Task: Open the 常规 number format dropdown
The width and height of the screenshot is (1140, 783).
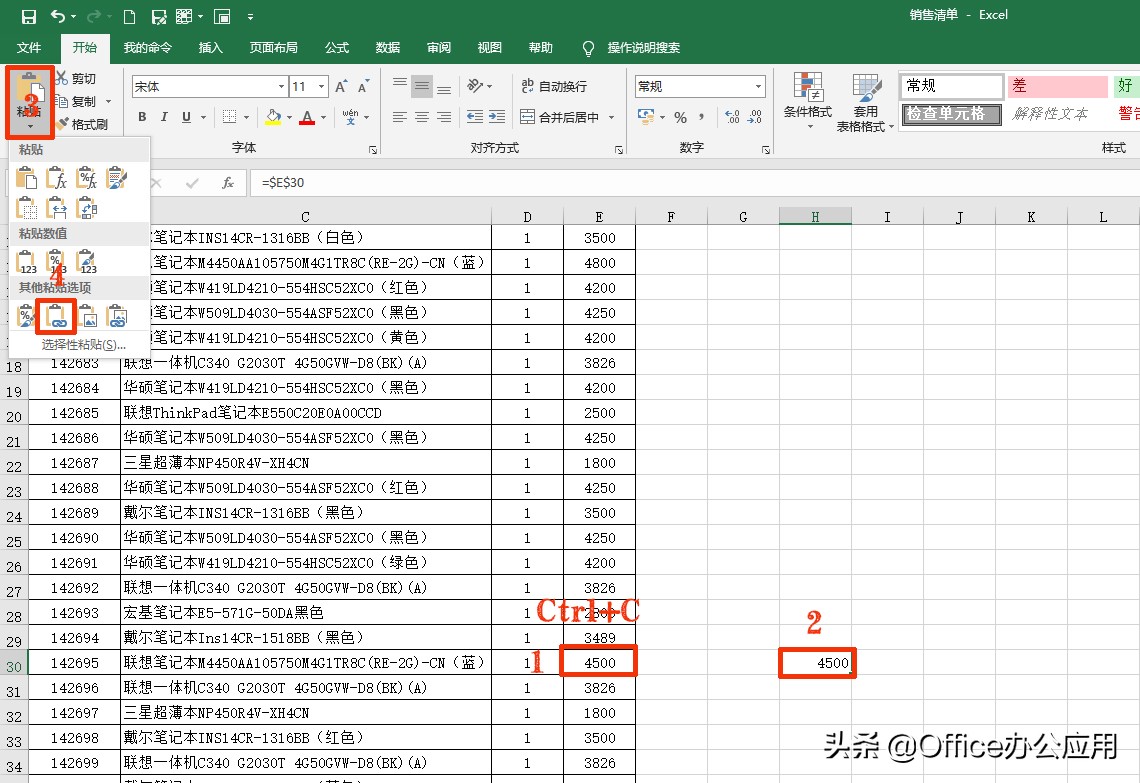Action: point(758,87)
